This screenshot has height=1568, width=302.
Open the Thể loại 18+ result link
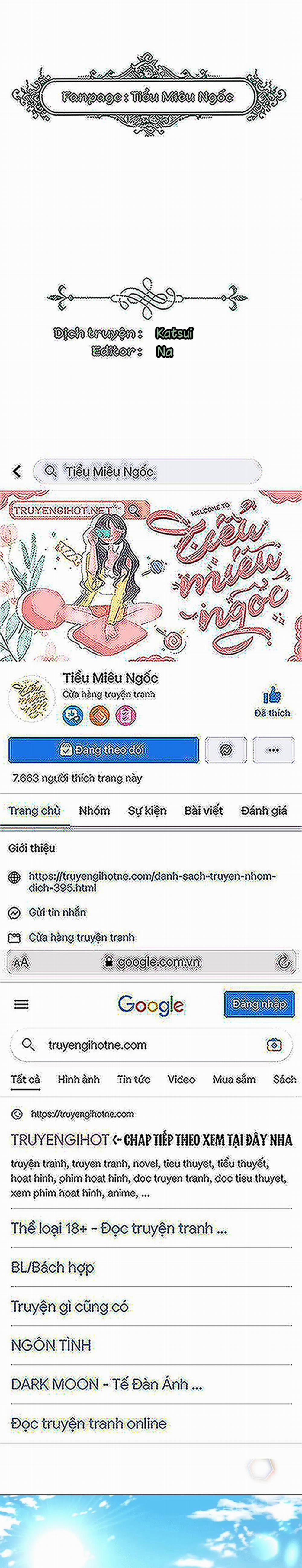(x=119, y=1228)
